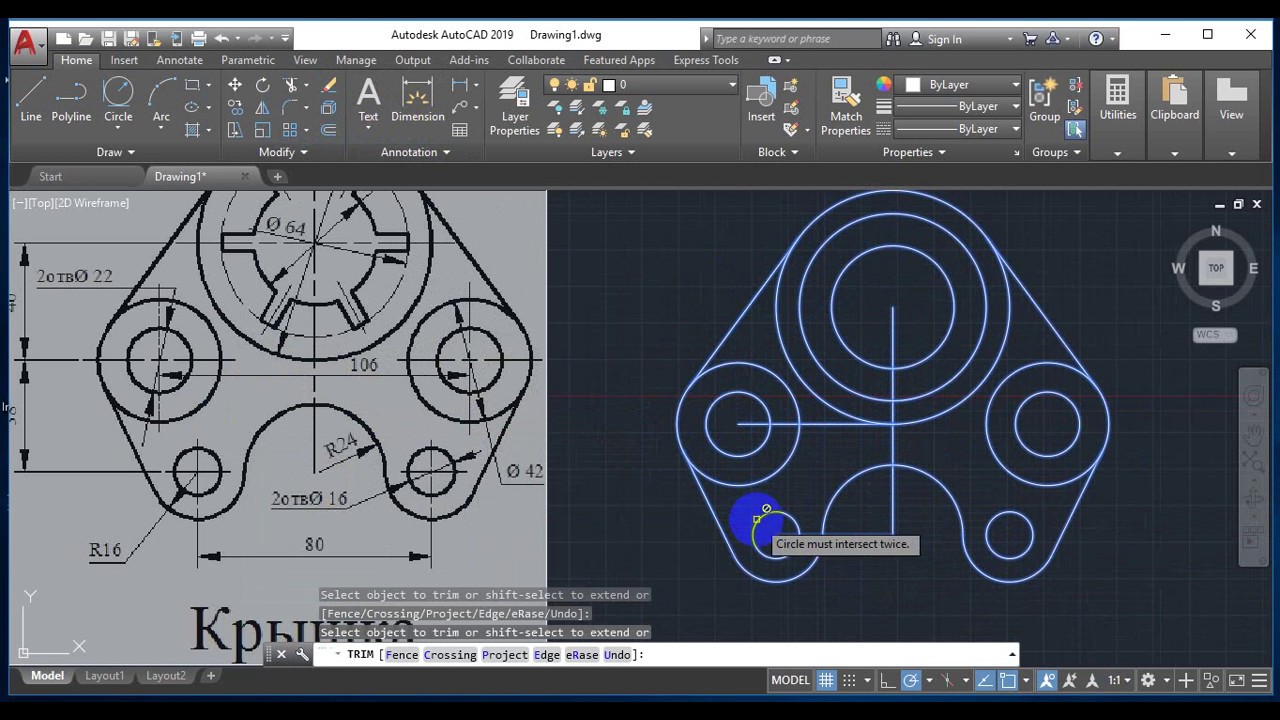Viewport: 1280px width, 720px height.
Task: Select the Polyline tool
Action: coord(71,100)
